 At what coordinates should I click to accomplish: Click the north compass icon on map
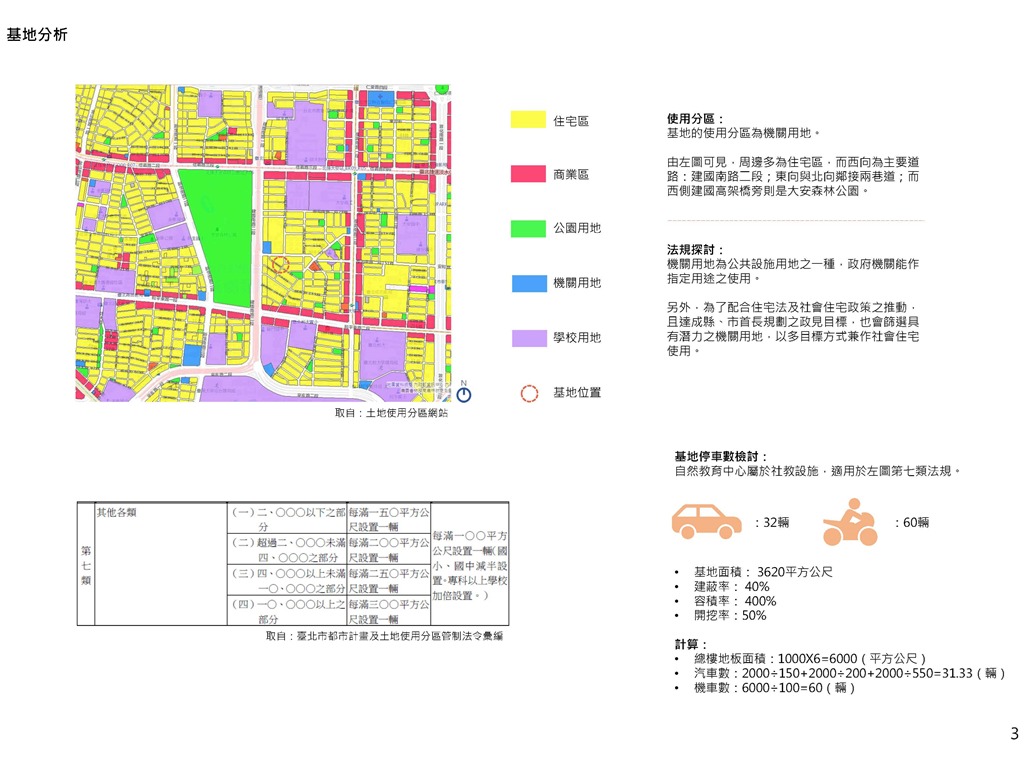click(x=463, y=393)
